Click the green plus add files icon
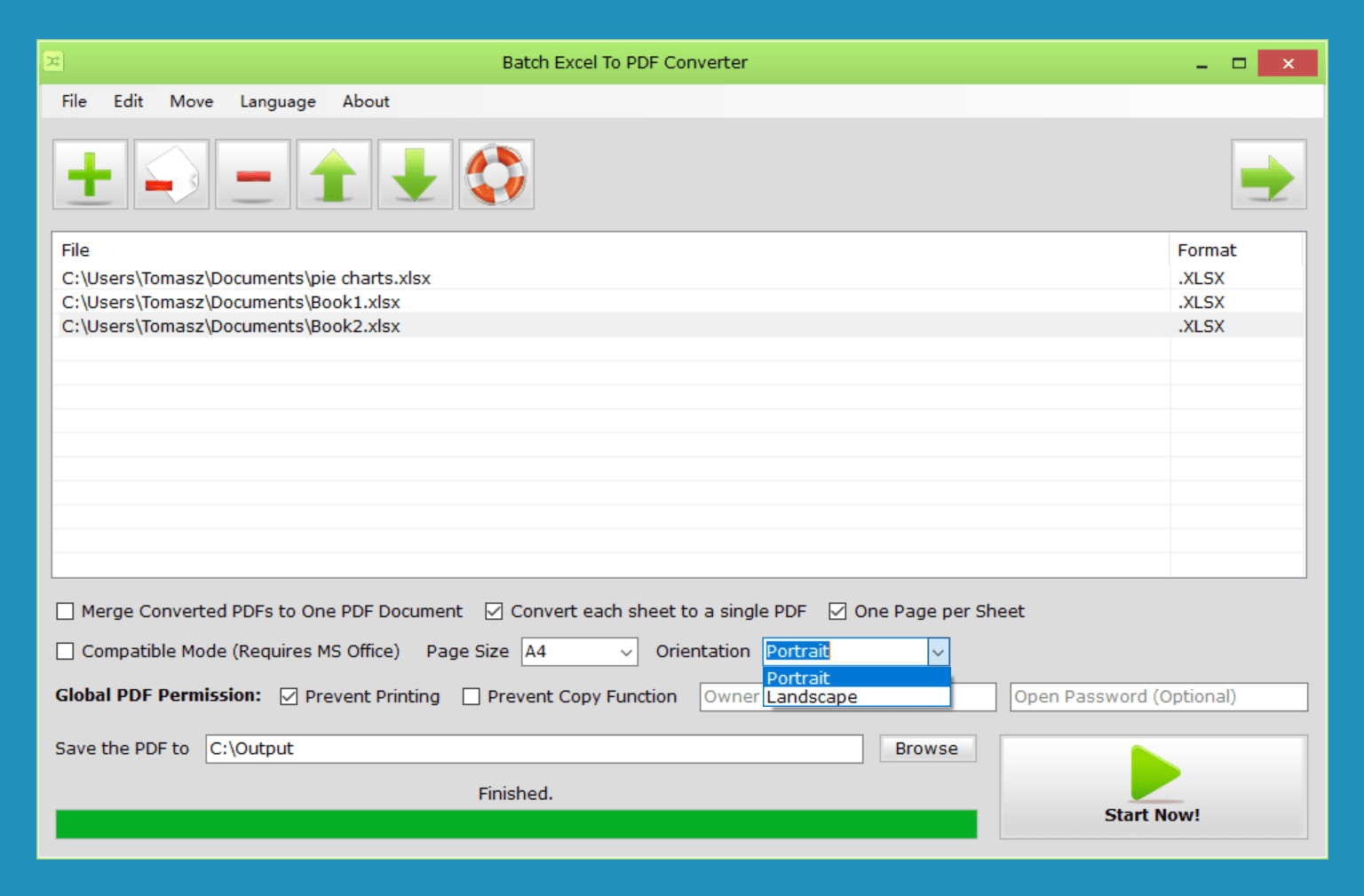The height and width of the screenshot is (896, 1364). tap(90, 174)
